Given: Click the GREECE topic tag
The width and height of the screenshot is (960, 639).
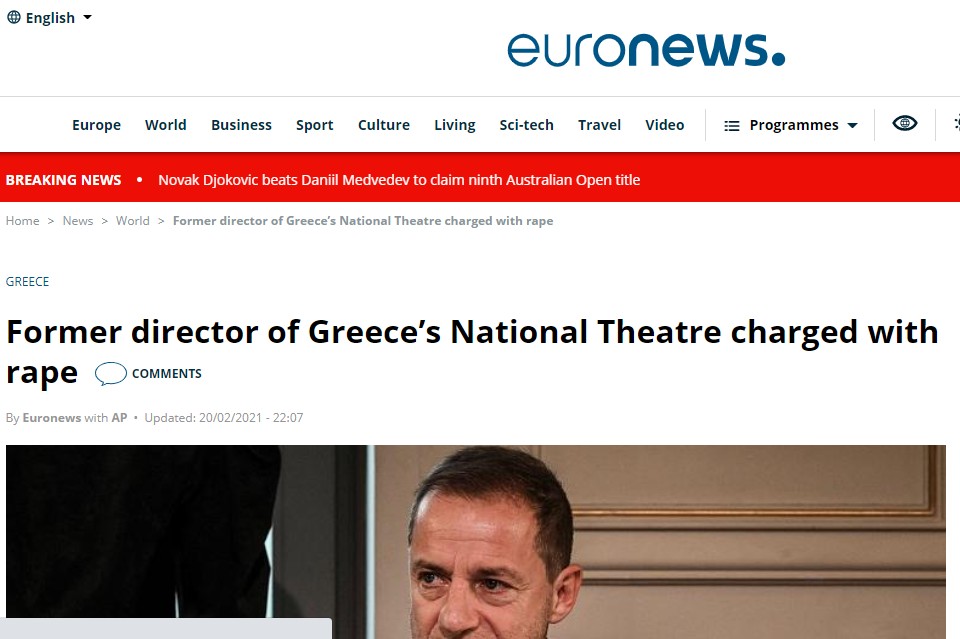Looking at the screenshot, I should (27, 282).
